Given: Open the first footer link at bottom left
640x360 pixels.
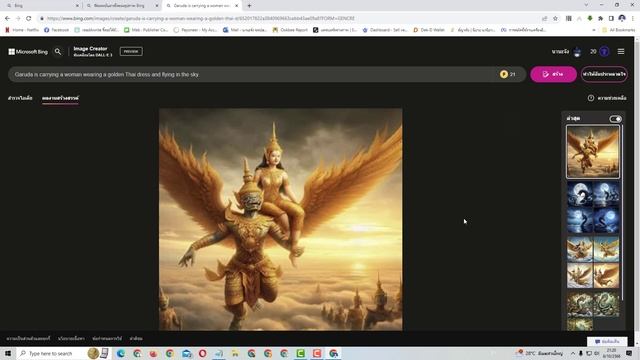Looking at the screenshot, I should (x=28, y=338).
